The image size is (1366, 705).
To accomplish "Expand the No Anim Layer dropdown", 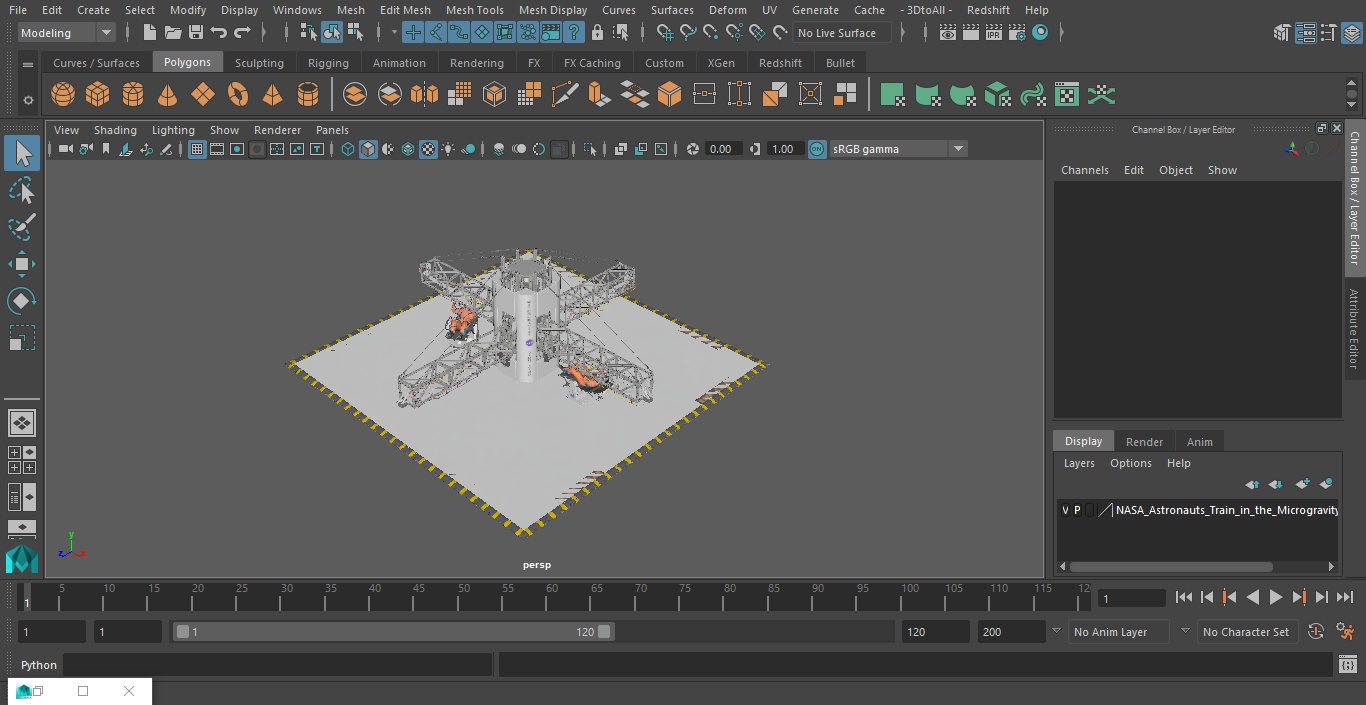I will click(x=1120, y=632).
